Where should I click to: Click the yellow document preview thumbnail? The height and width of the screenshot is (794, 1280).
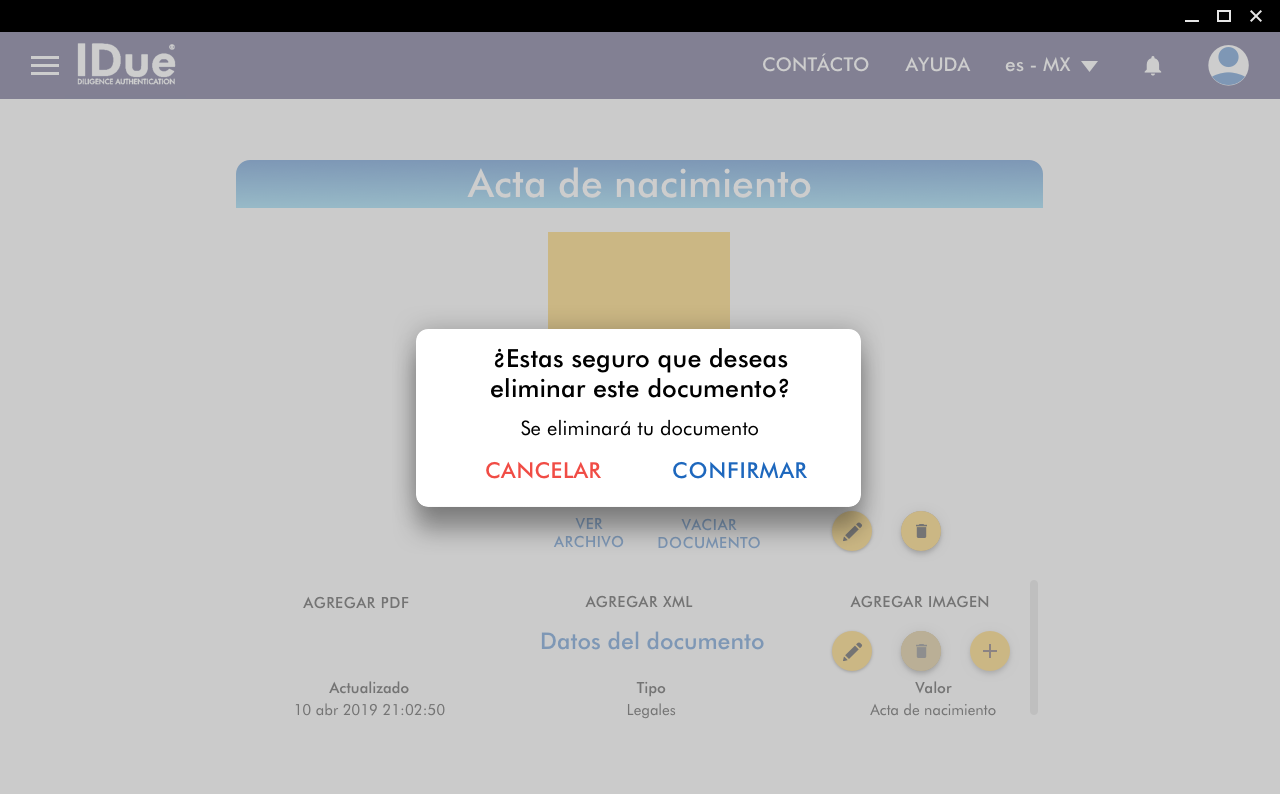[x=638, y=280]
